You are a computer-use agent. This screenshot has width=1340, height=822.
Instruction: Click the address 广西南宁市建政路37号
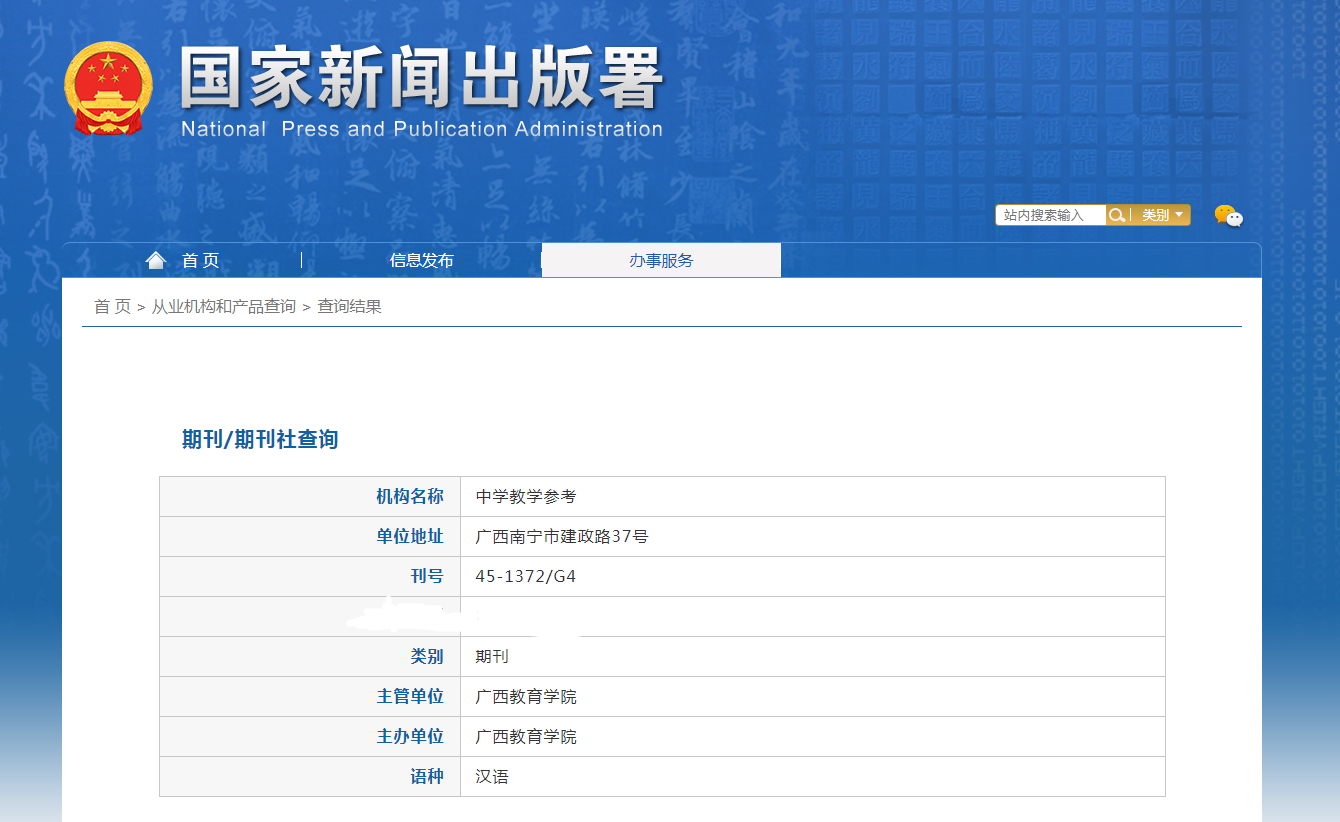click(561, 537)
